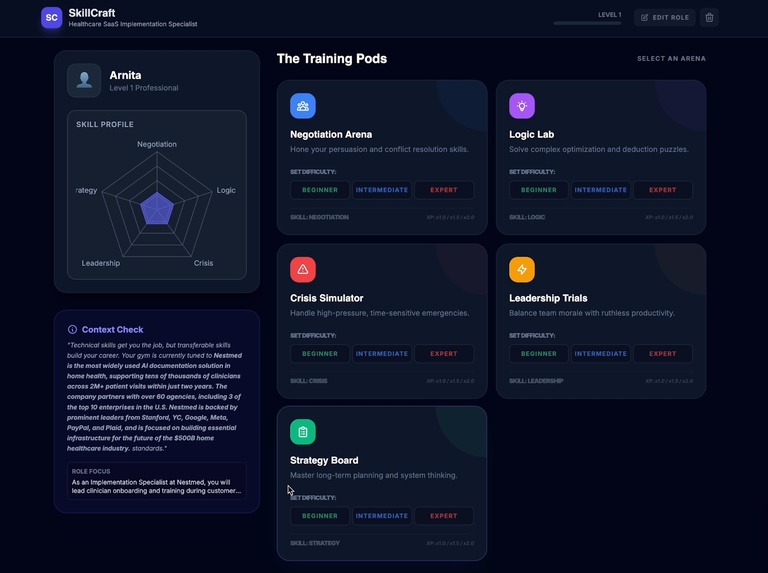The height and width of the screenshot is (573, 768).
Task: Set Negotiation Arena difficulty to Intermediate
Action: (382, 190)
